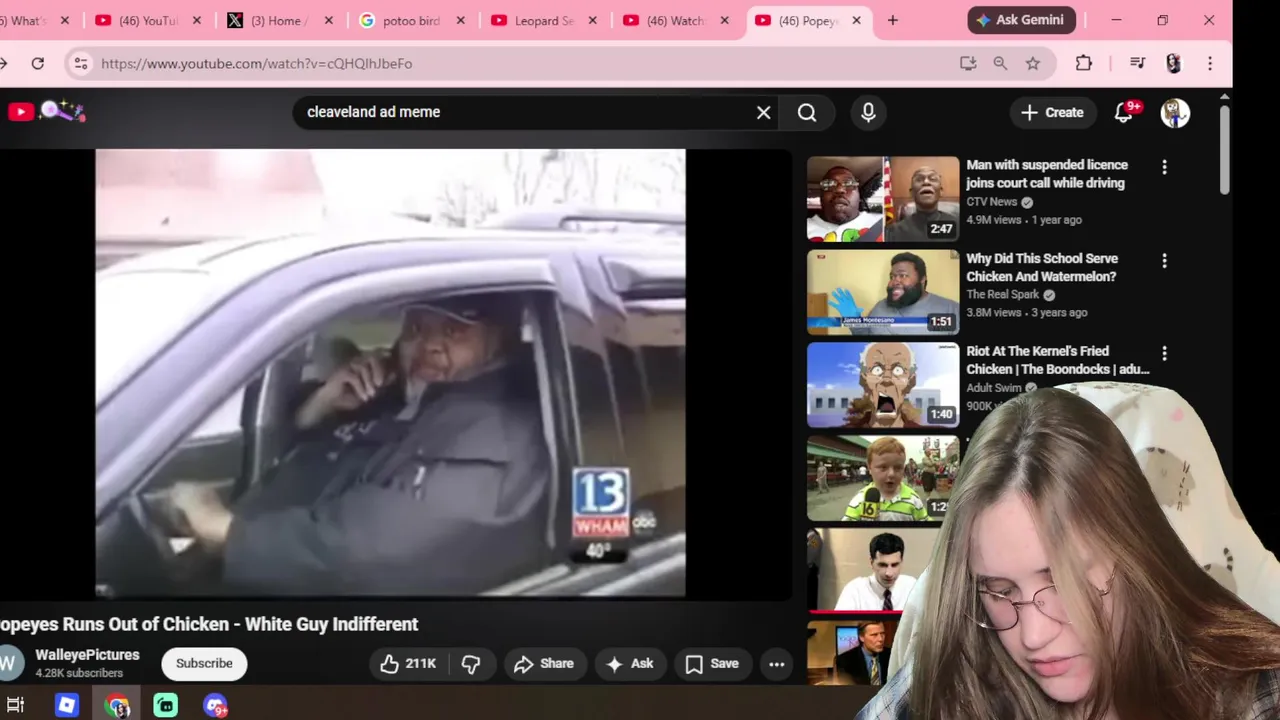Screen dimensions: 1280x720
Task: Like the video with 211K thumbs up
Action: [x=408, y=663]
